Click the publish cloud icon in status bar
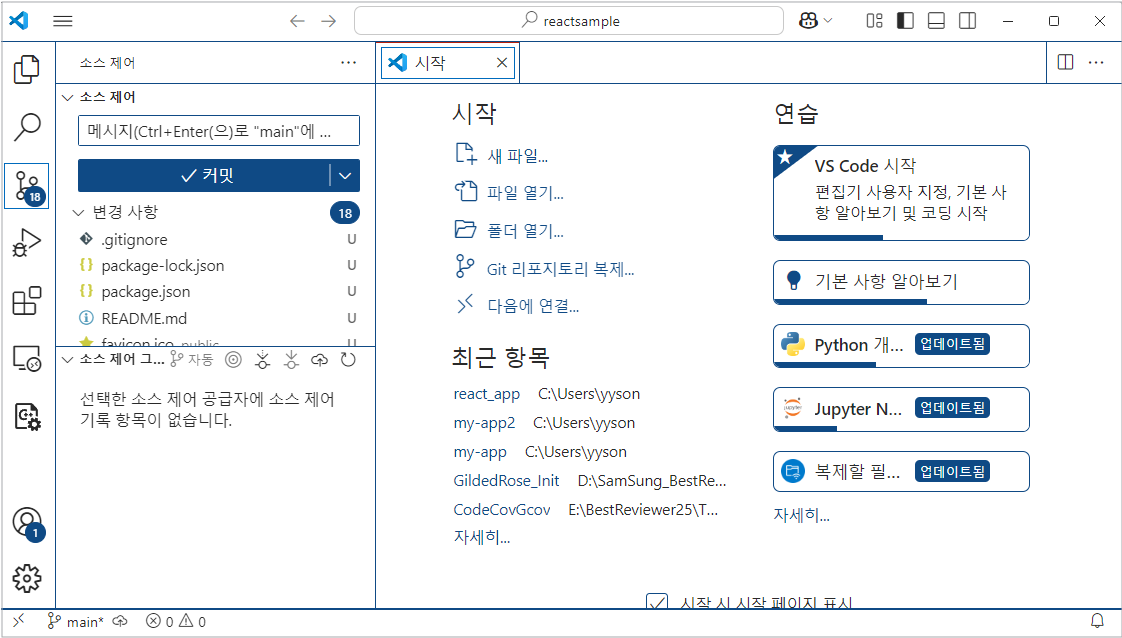The width and height of the screenshot is (1122, 638). click(x=120, y=621)
